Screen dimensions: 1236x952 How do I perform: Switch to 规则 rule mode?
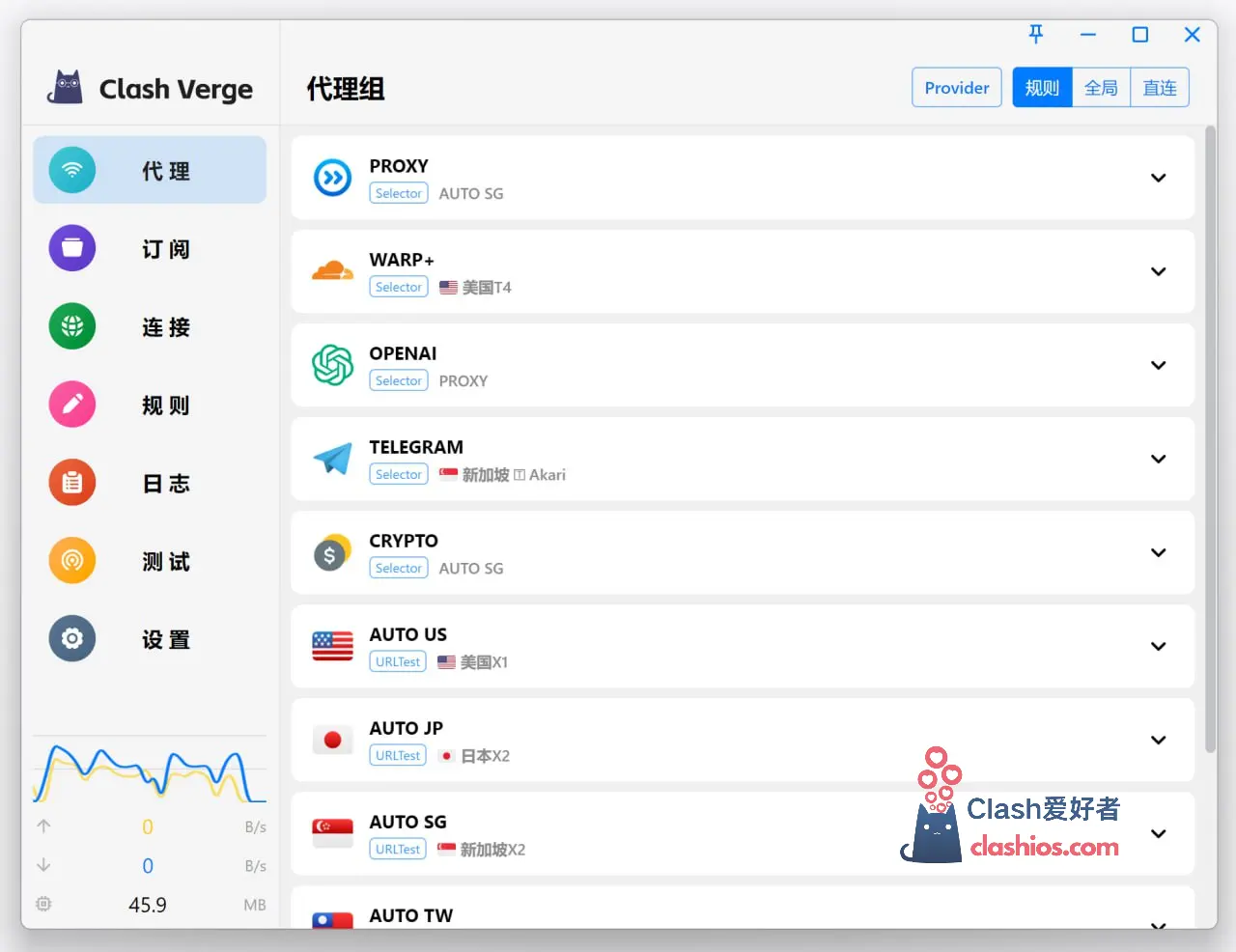[1042, 88]
